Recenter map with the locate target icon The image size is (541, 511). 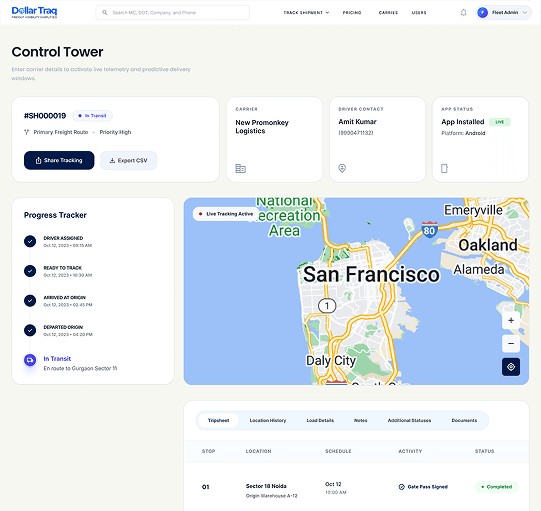coord(511,366)
